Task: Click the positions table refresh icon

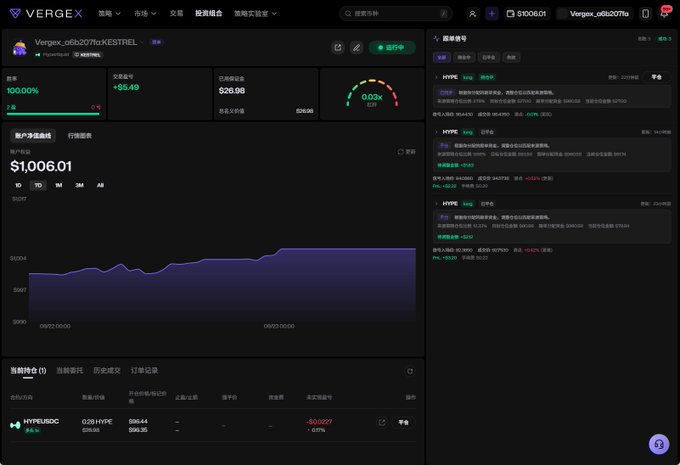Action: (x=409, y=371)
